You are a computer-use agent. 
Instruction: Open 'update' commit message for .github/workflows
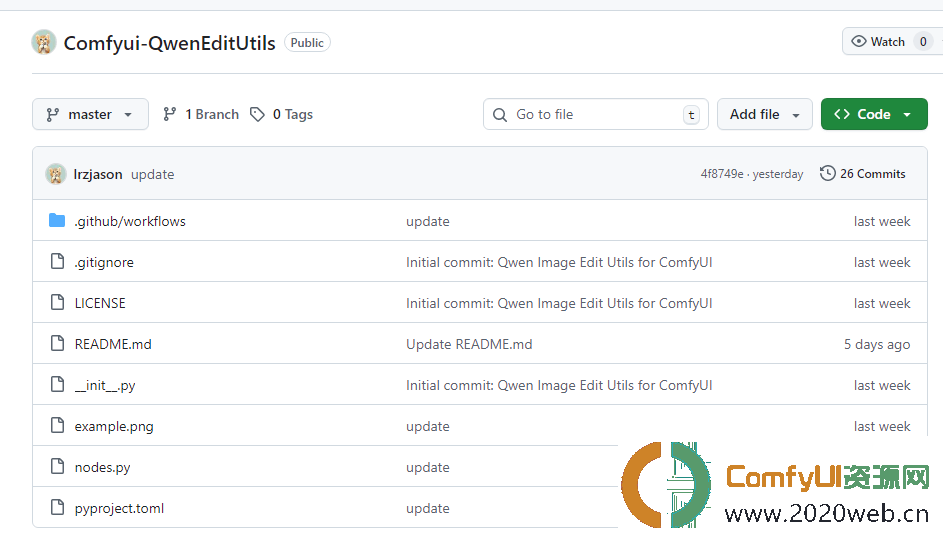tap(428, 221)
